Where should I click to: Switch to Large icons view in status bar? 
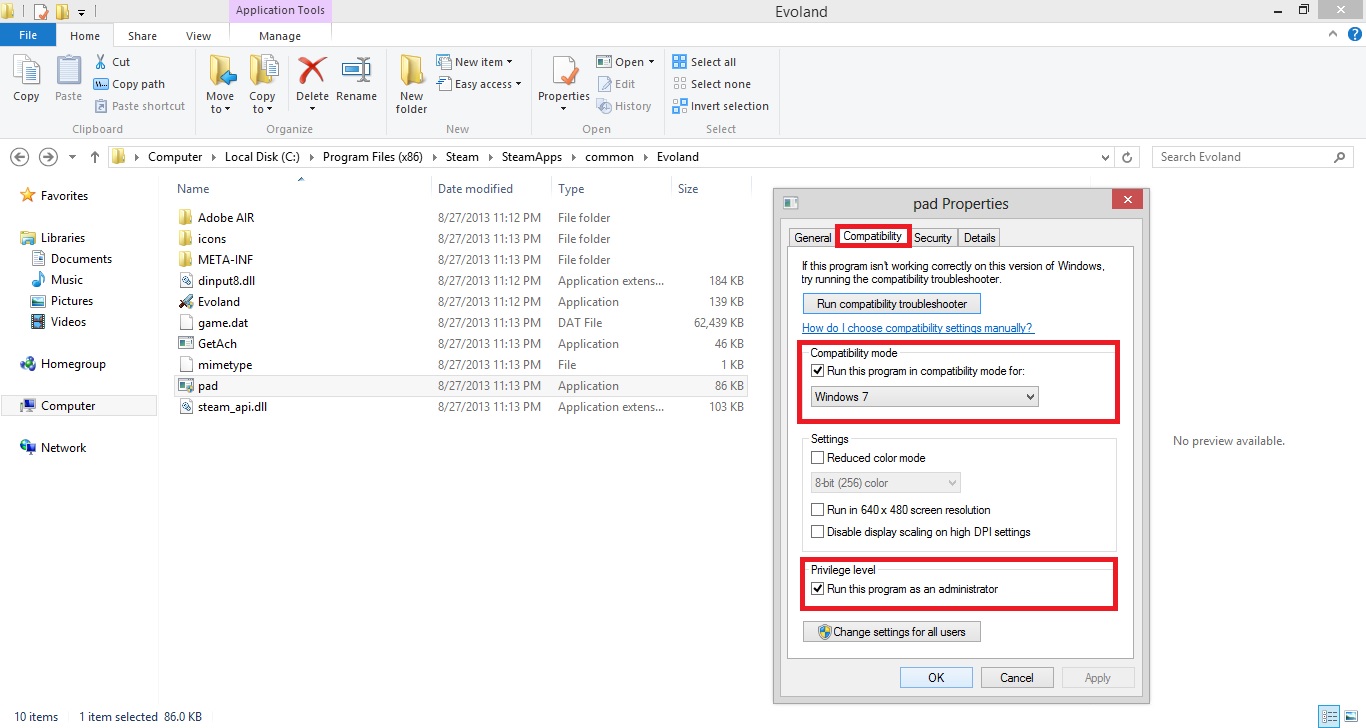(1350, 716)
